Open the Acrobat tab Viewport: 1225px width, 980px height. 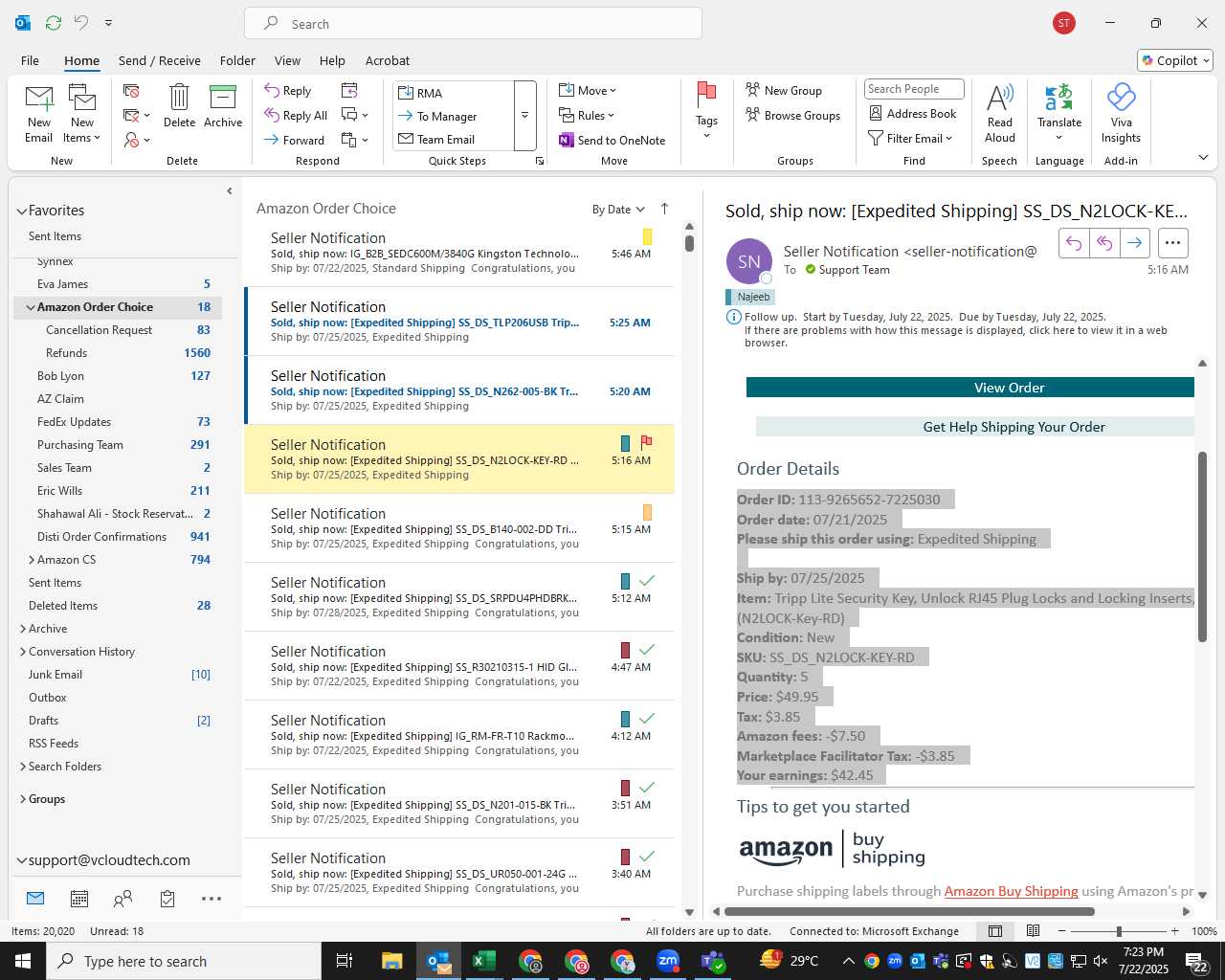click(x=388, y=60)
